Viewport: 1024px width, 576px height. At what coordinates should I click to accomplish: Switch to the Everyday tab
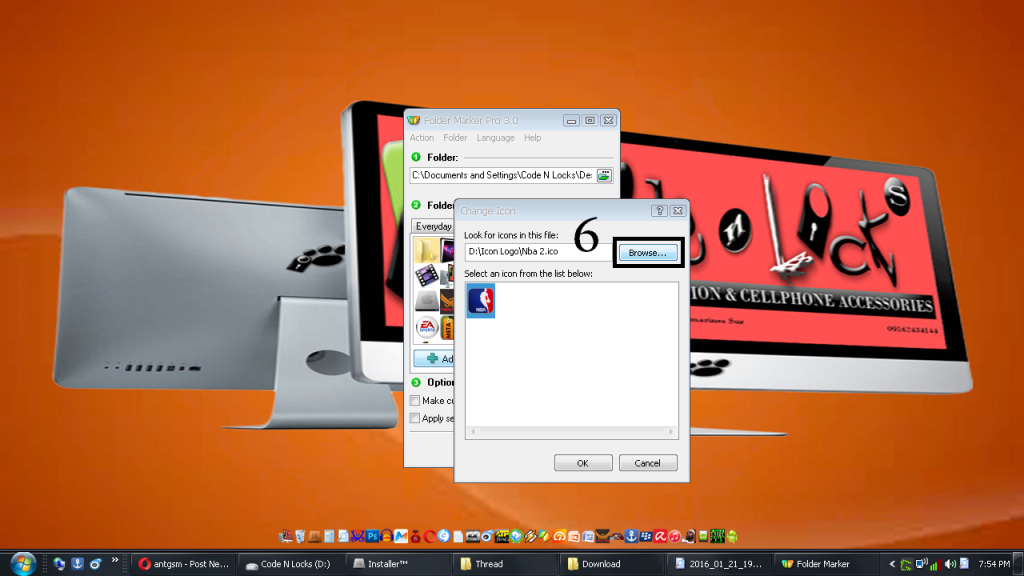coord(434,227)
